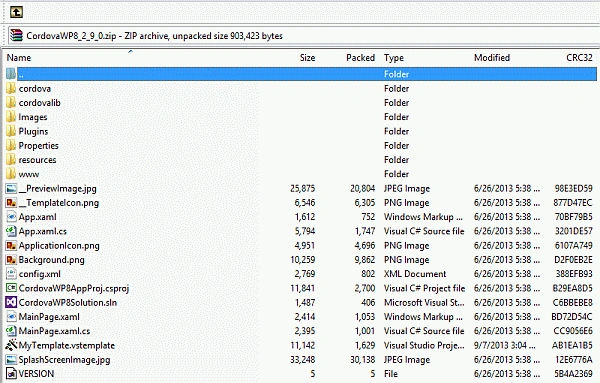Click the App.xaml.cs file icon
This screenshot has width=600, height=383.
pos(11,231)
